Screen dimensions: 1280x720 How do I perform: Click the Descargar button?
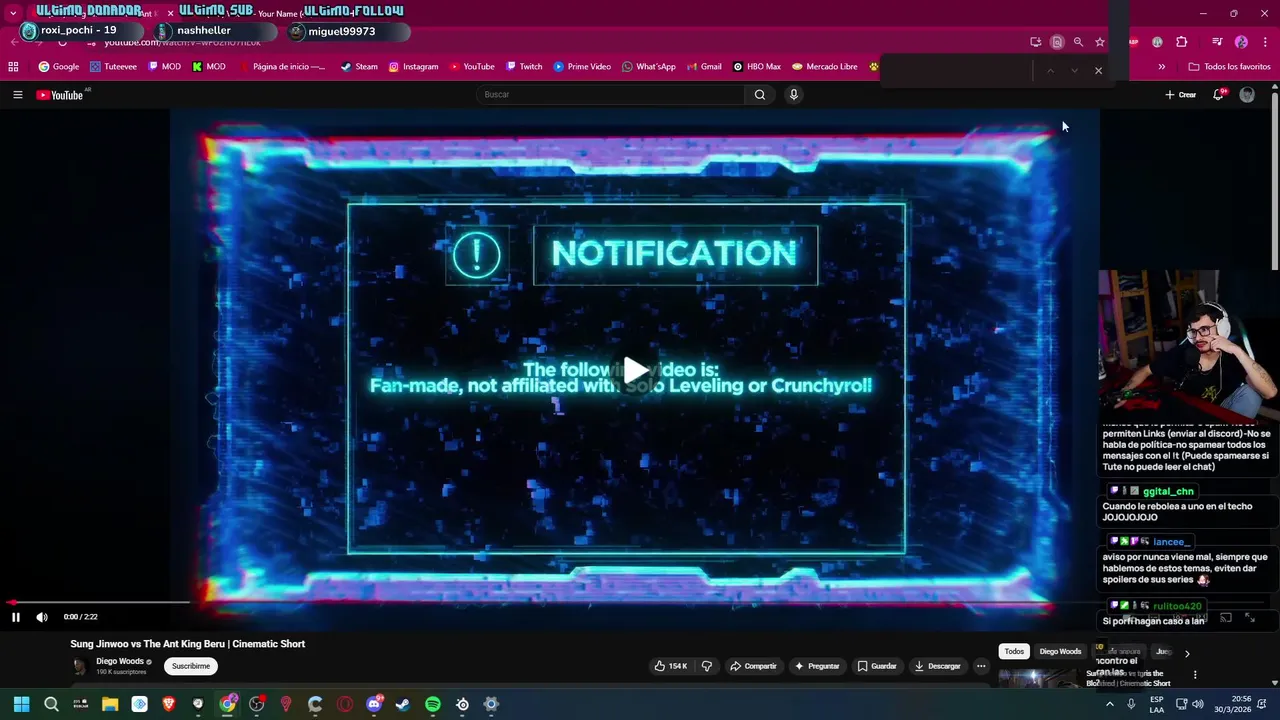tap(937, 666)
